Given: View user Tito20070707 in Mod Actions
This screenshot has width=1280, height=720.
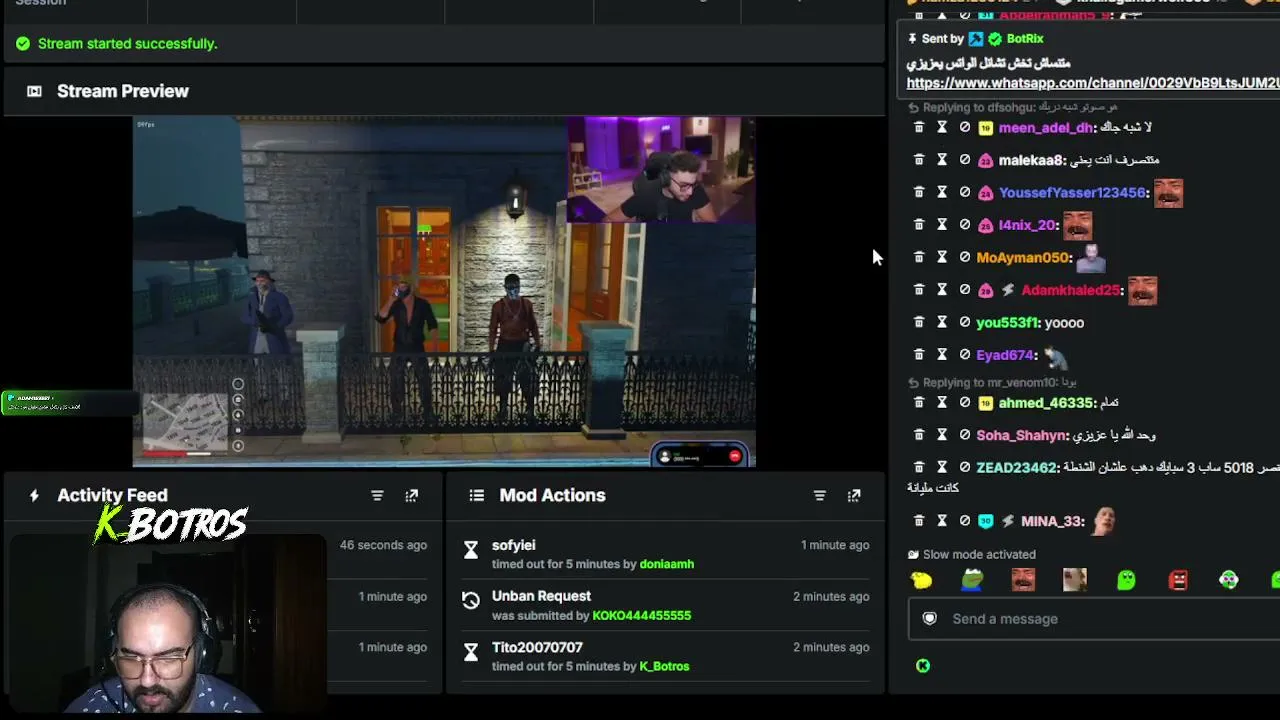Looking at the screenshot, I should [537, 647].
